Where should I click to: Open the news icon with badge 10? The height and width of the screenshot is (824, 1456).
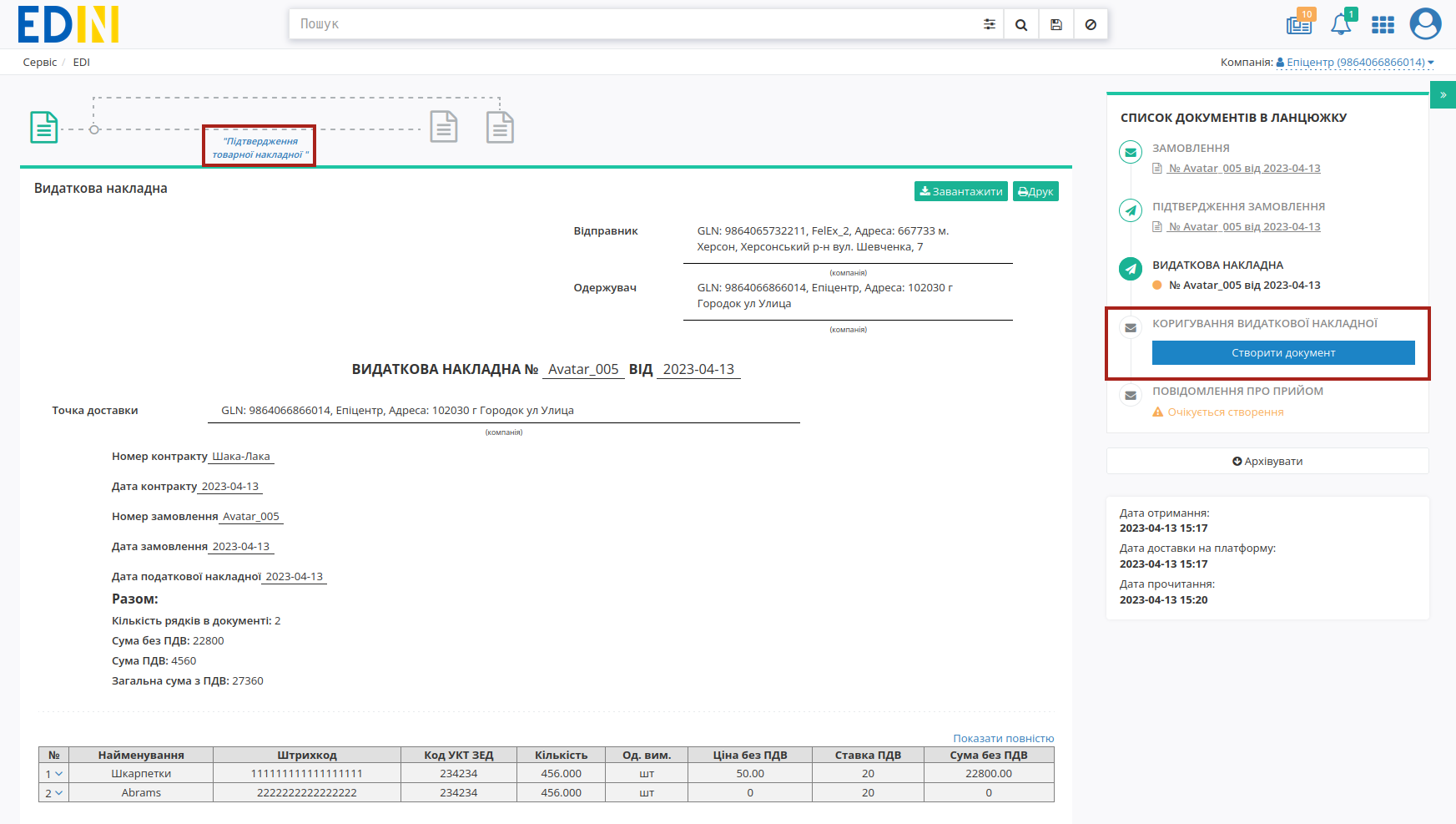(1300, 23)
